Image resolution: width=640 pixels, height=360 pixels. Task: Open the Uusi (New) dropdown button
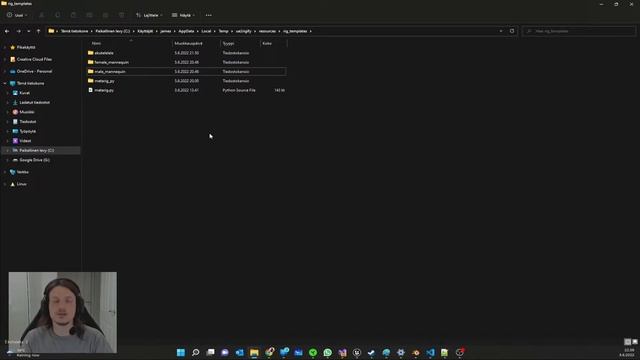pos(17,15)
